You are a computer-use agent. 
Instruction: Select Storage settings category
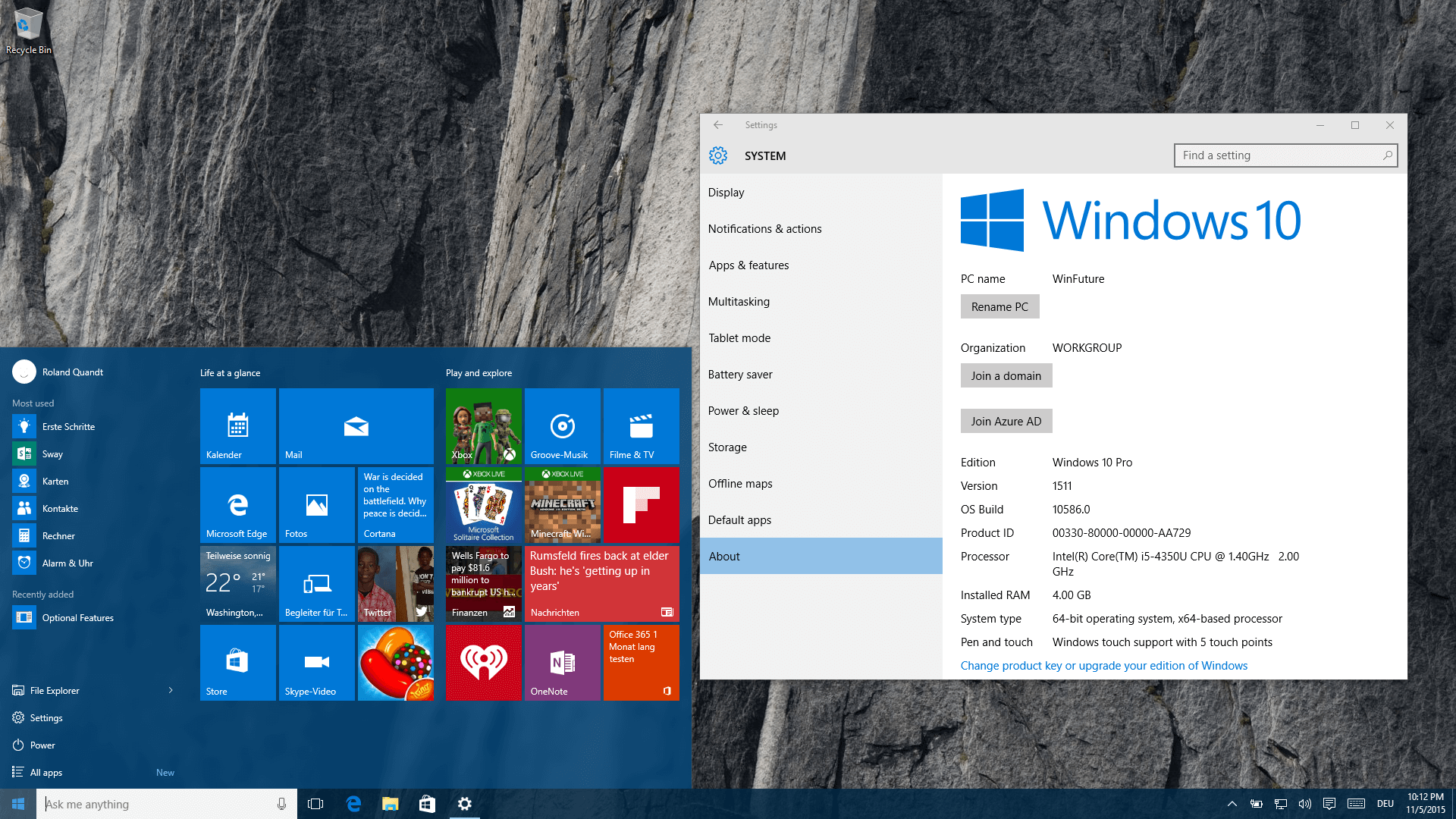[727, 447]
